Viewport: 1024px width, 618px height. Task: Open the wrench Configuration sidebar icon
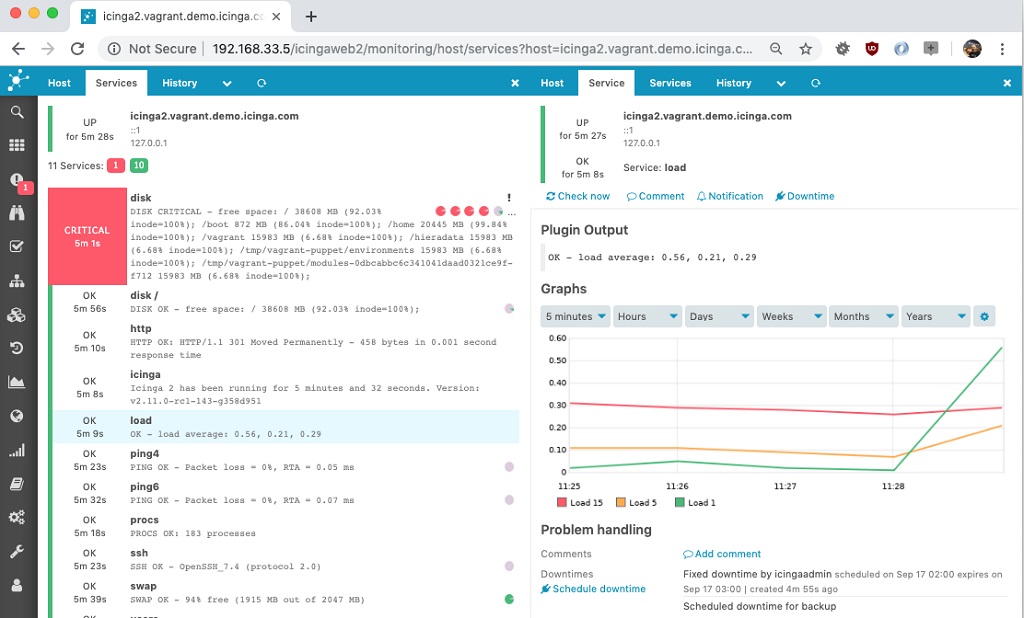[x=17, y=551]
